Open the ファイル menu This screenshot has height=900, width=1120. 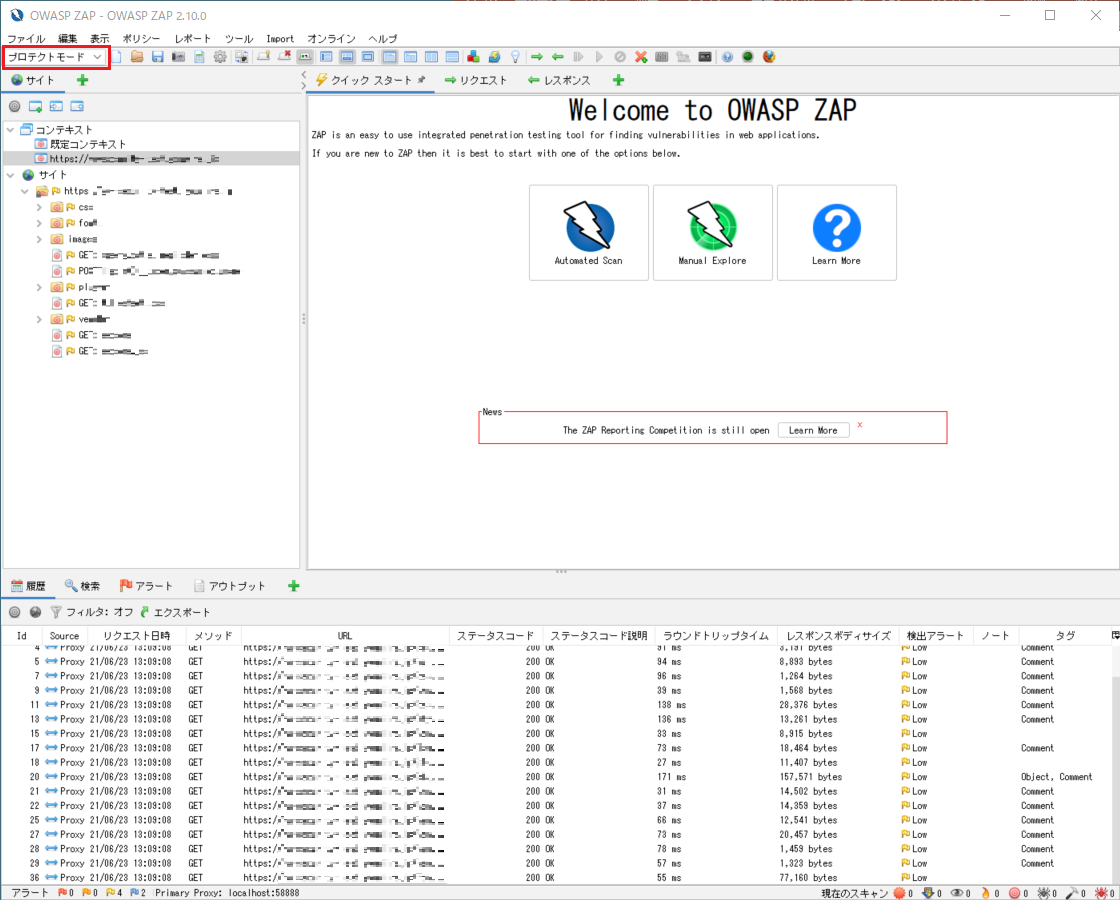26,39
